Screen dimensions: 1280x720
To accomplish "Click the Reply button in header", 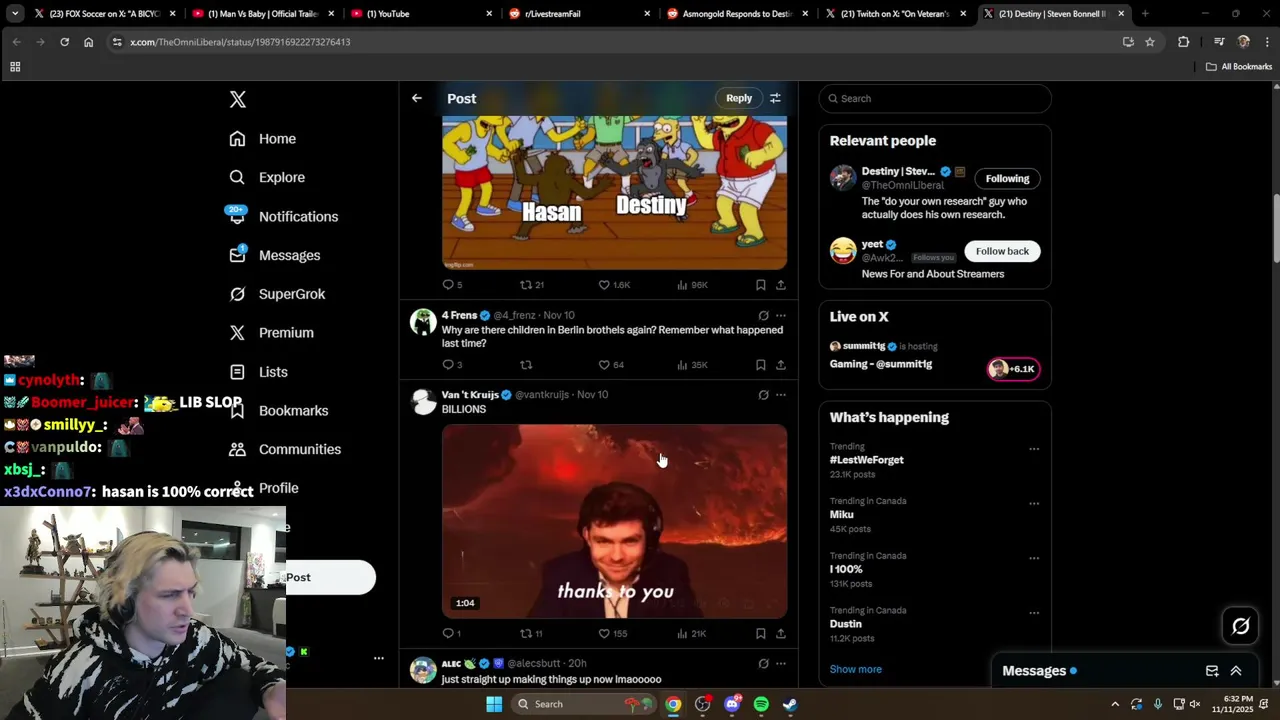I will coord(739,98).
